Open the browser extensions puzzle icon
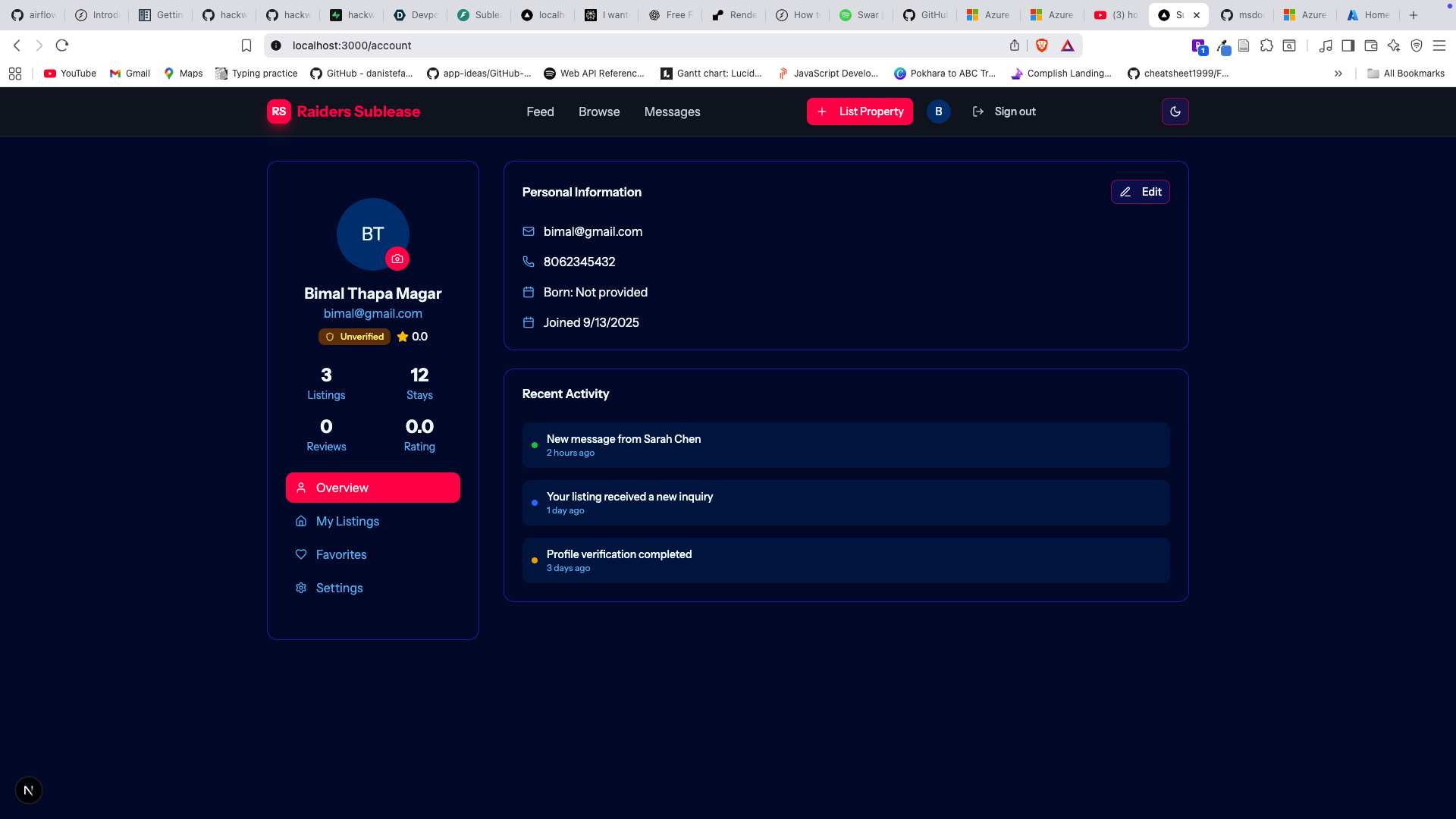 (1266, 45)
